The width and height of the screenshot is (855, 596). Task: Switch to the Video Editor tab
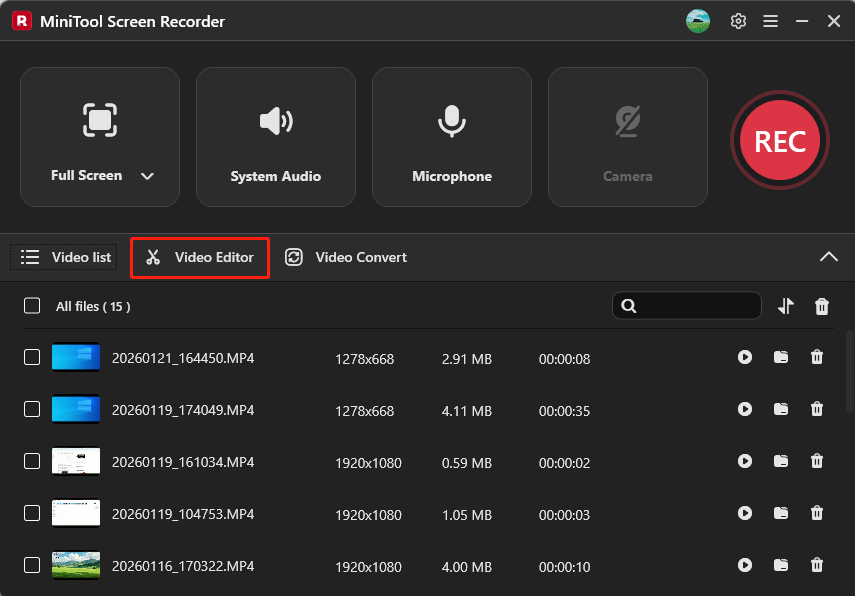point(199,257)
